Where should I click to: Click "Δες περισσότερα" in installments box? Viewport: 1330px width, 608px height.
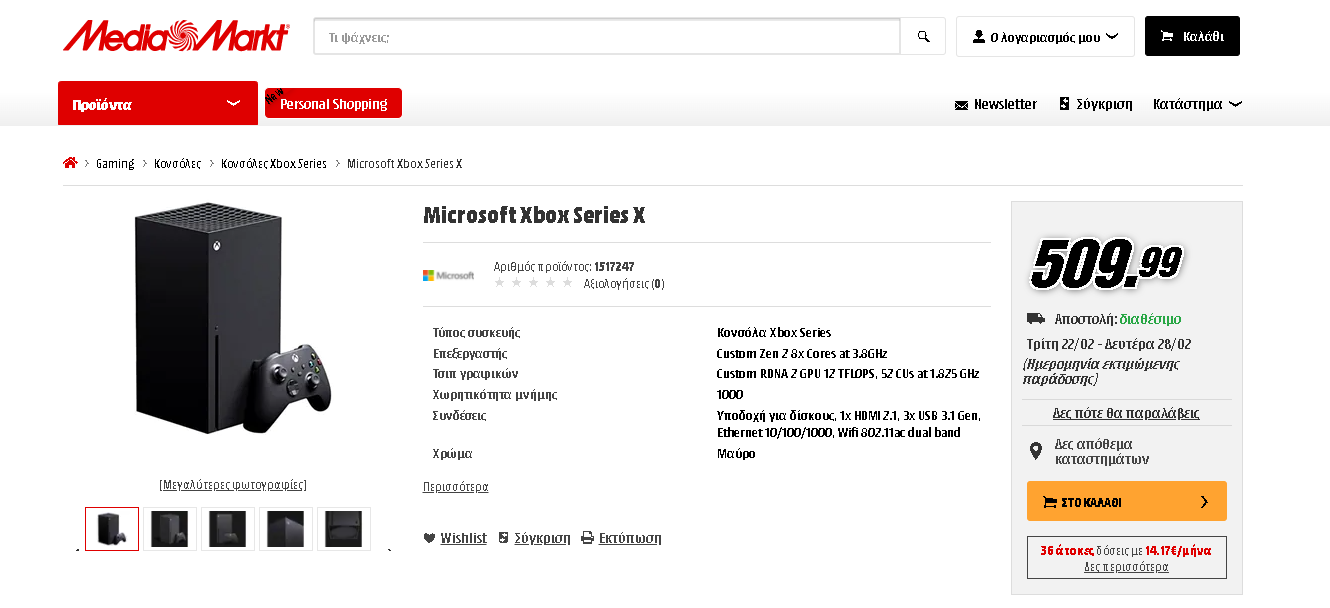coord(1126,567)
